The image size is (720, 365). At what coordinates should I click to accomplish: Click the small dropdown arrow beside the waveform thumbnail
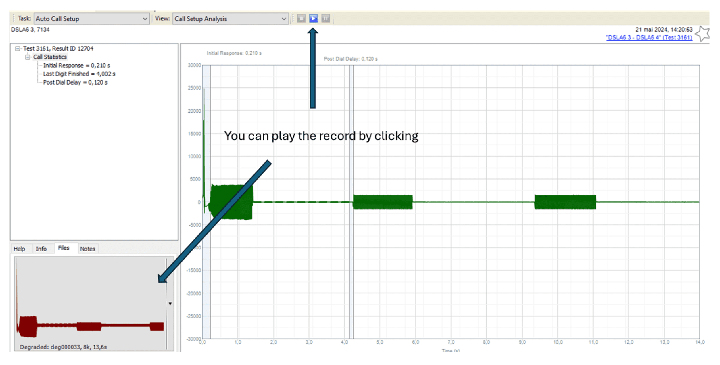point(170,303)
